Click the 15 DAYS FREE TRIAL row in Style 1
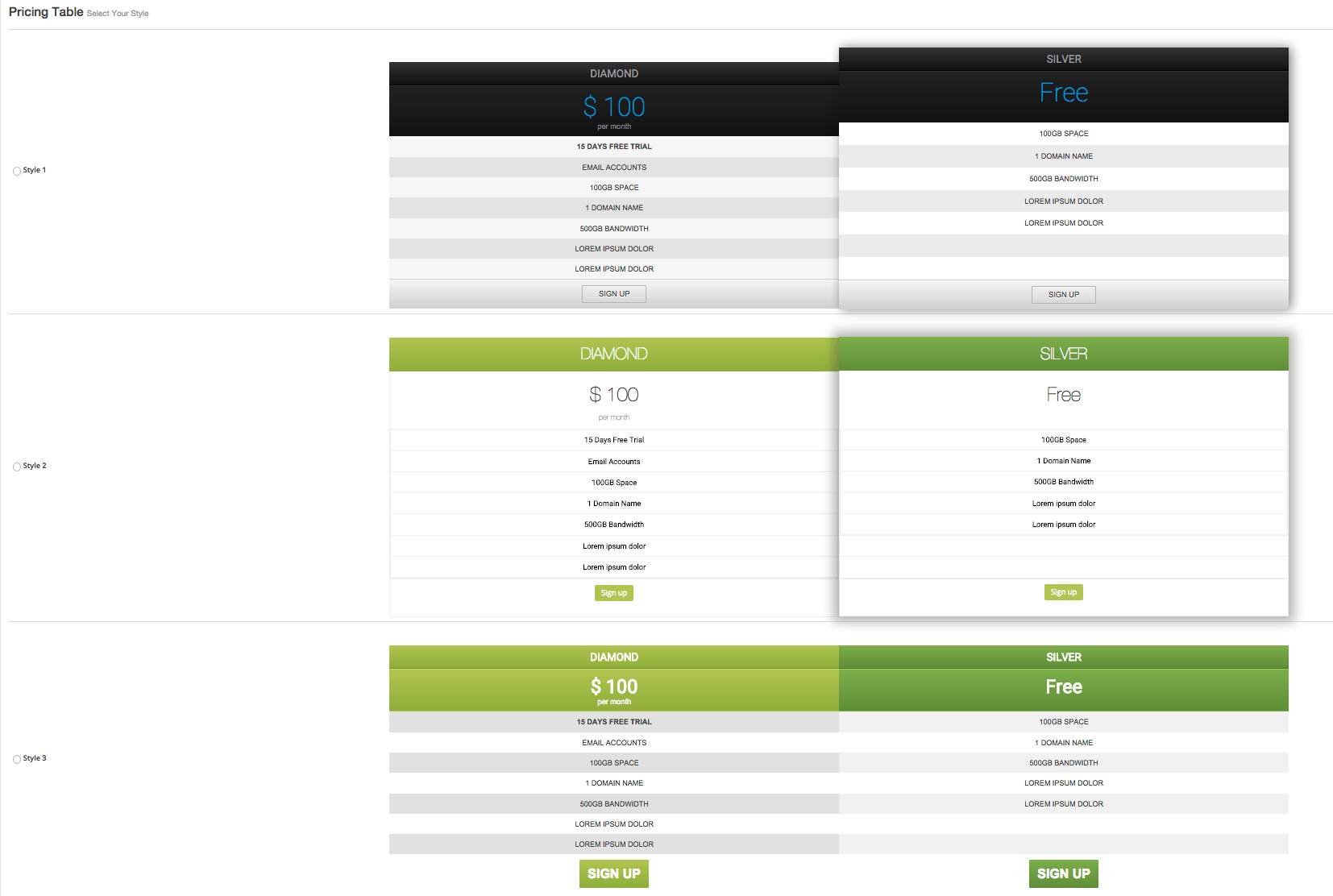The width and height of the screenshot is (1333, 896). coord(613,146)
